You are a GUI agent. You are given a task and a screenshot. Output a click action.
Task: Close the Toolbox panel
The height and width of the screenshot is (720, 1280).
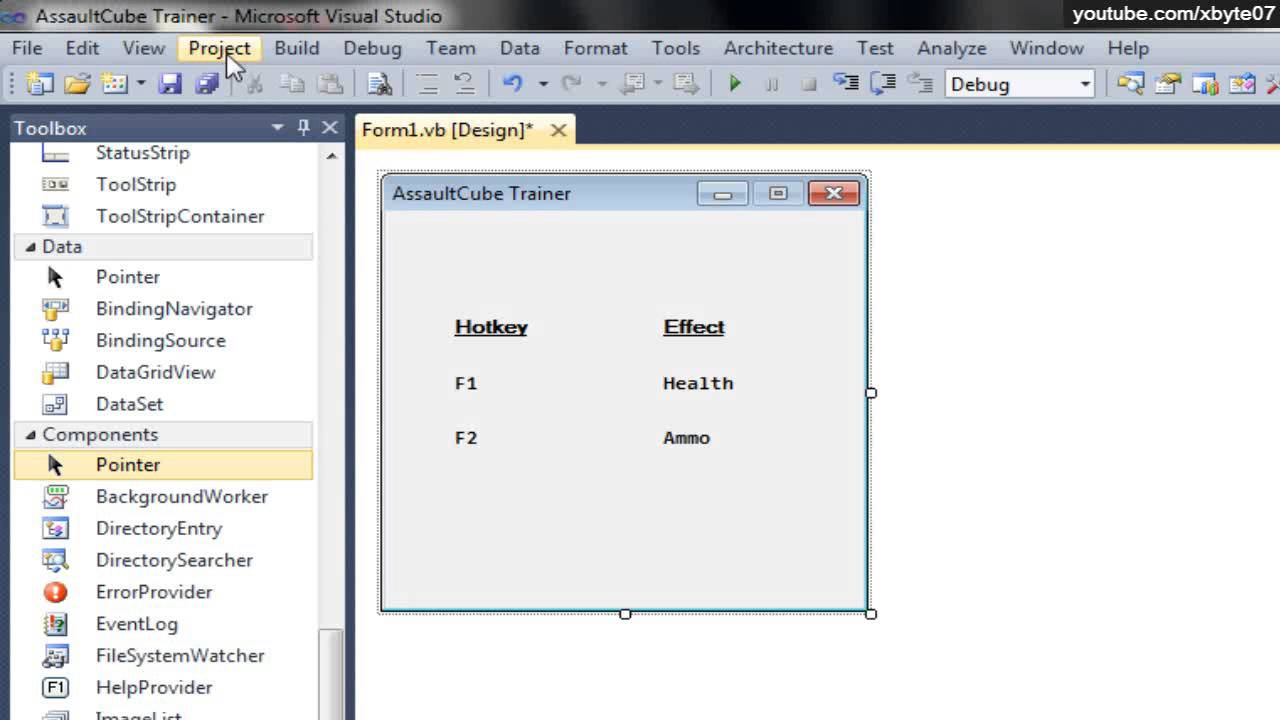[330, 128]
